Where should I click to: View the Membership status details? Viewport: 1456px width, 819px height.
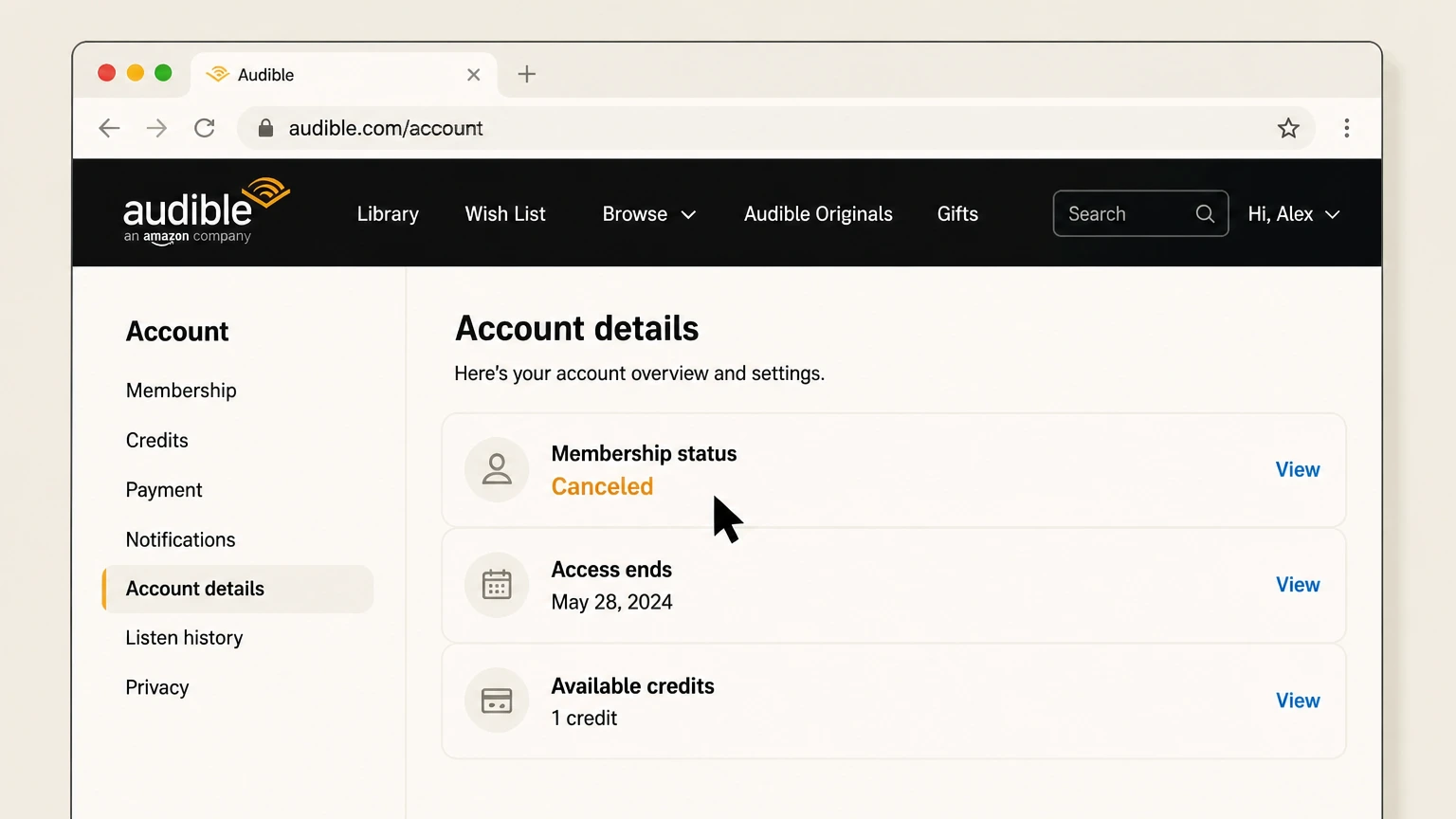(1298, 469)
